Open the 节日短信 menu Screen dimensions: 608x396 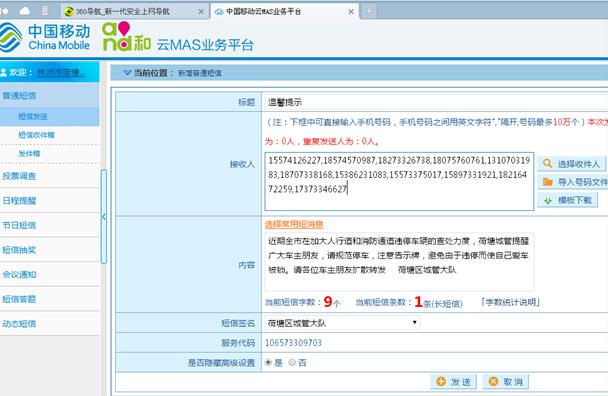pos(50,225)
